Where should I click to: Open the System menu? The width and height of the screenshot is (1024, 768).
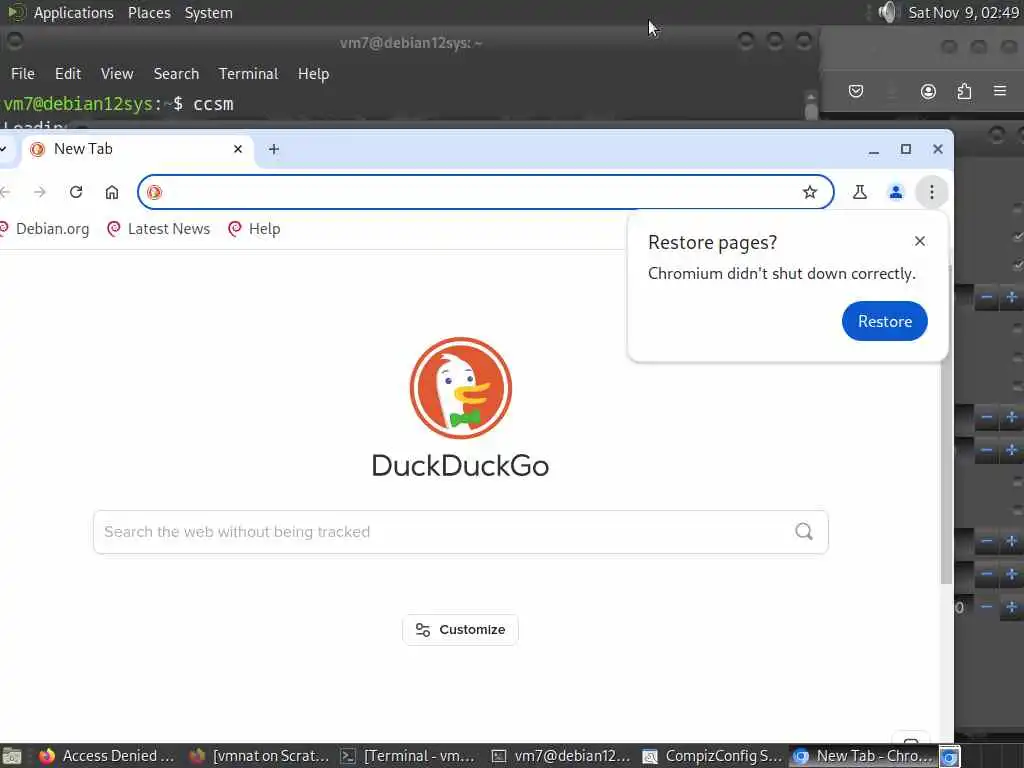pyautogui.click(x=208, y=12)
